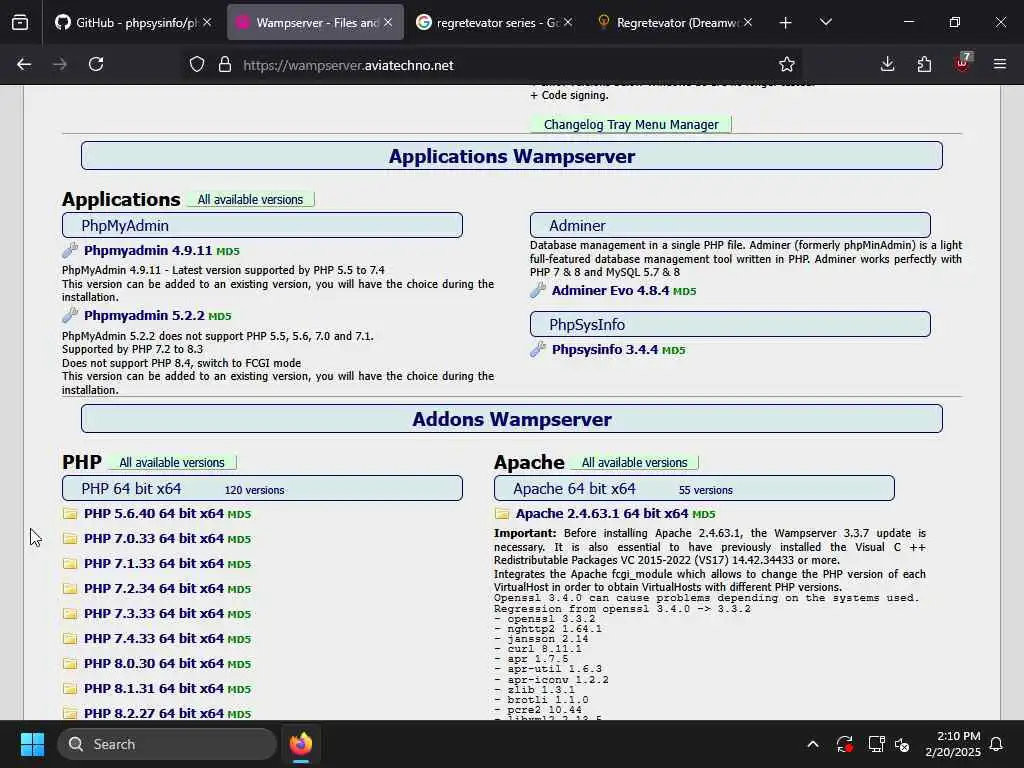1024x768 pixels.
Task: Open Windows Start menu
Action: click(32, 744)
